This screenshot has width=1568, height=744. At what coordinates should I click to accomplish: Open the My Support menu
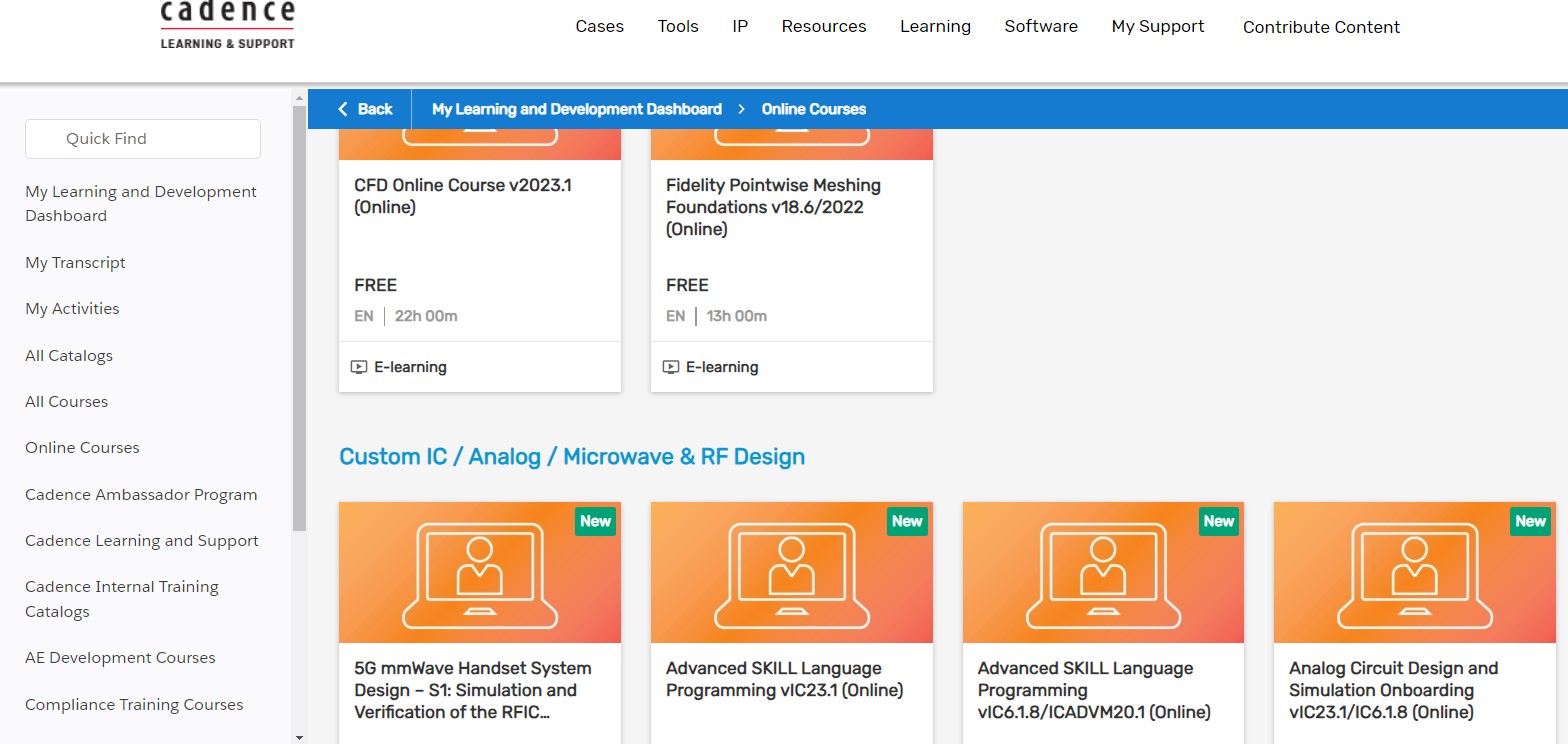[1157, 27]
